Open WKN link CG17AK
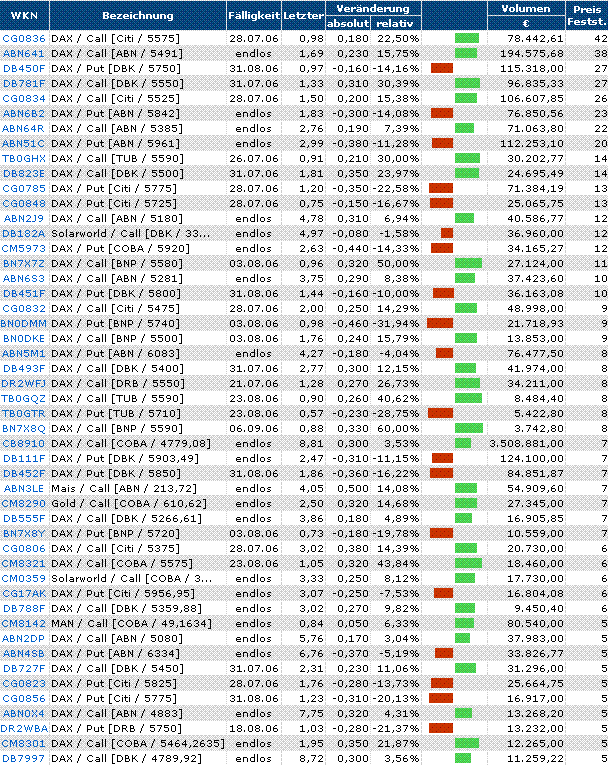This screenshot has width=608, height=765. [x=24, y=594]
